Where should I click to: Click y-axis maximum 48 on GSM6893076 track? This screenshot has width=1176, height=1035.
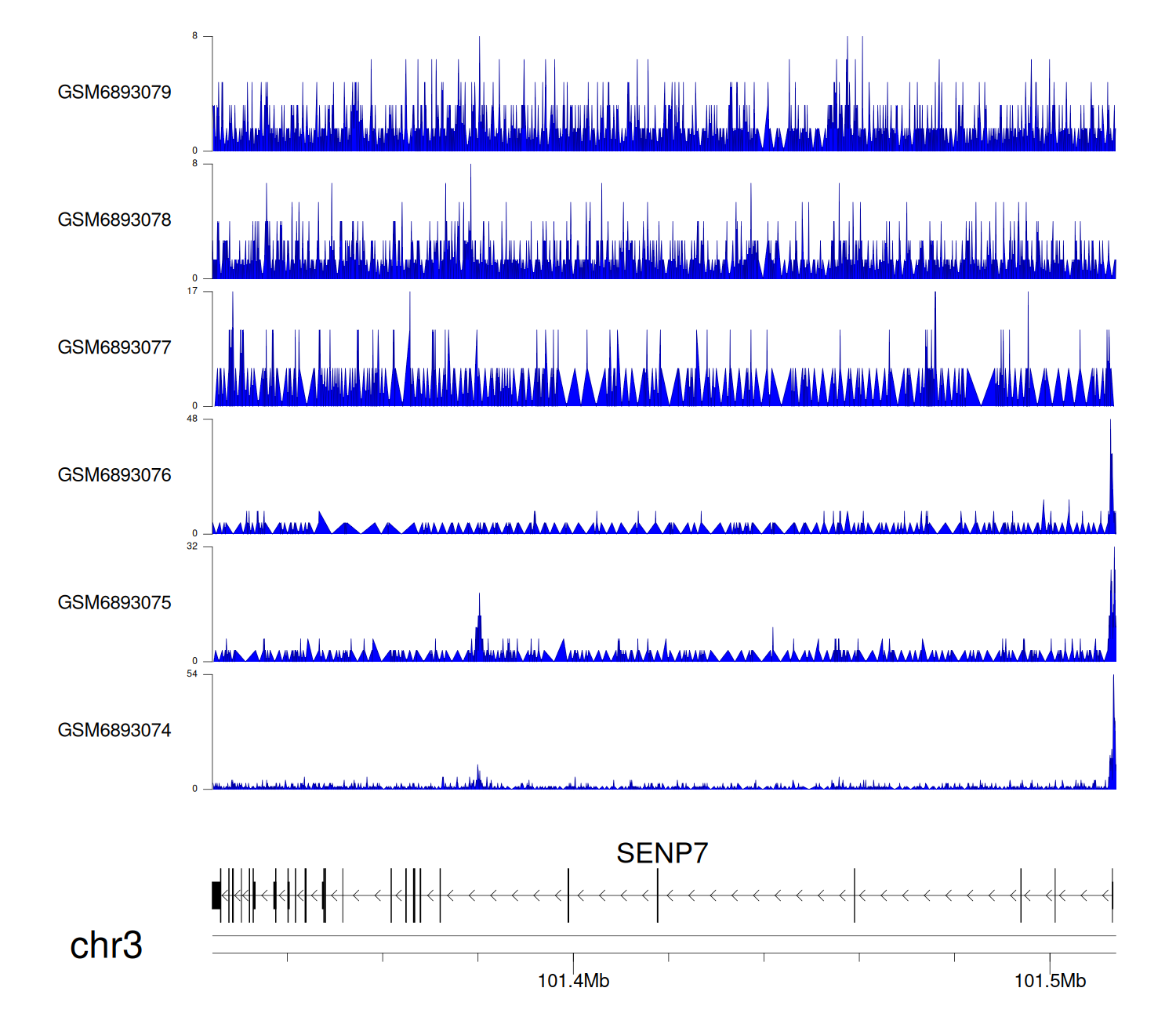coord(192,419)
